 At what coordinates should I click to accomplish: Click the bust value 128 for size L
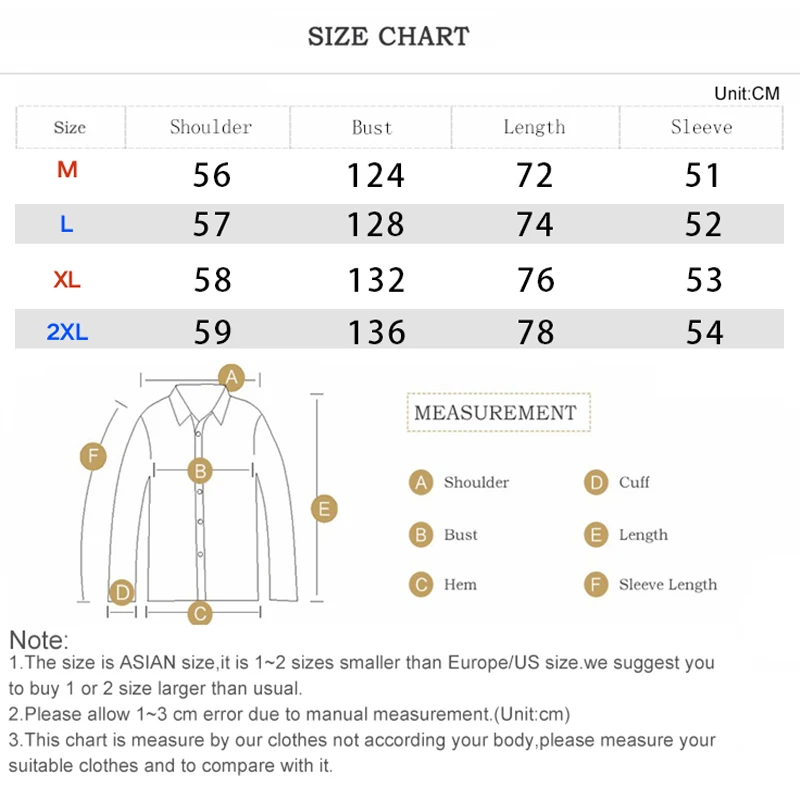click(375, 225)
